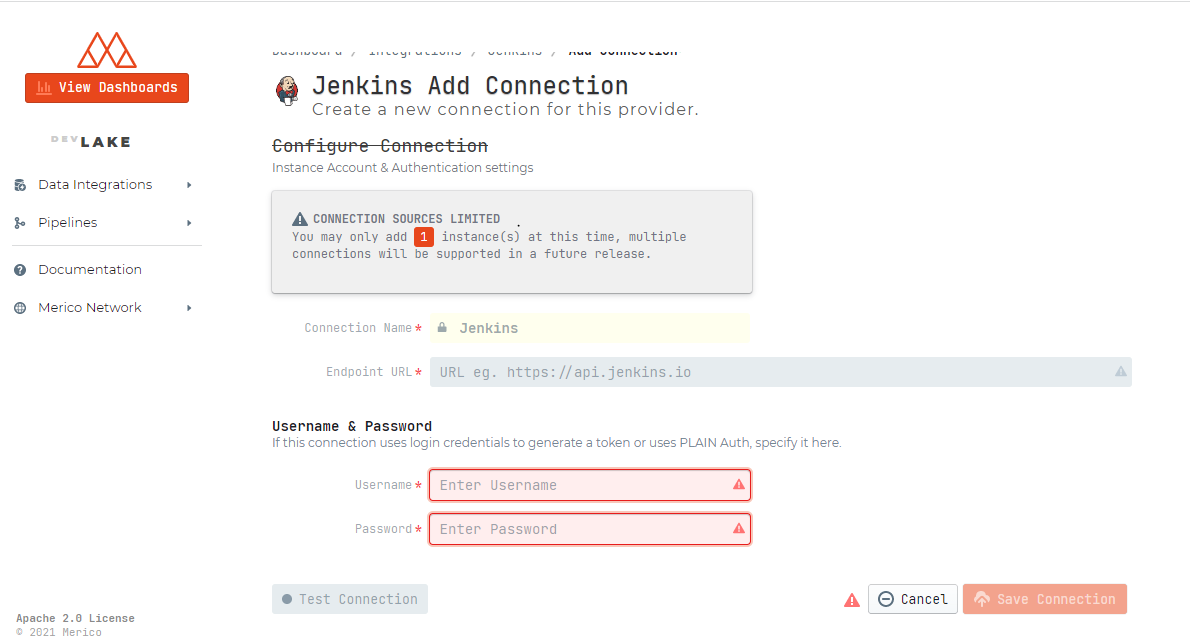Click the Merico Network globe icon

[x=20, y=307]
